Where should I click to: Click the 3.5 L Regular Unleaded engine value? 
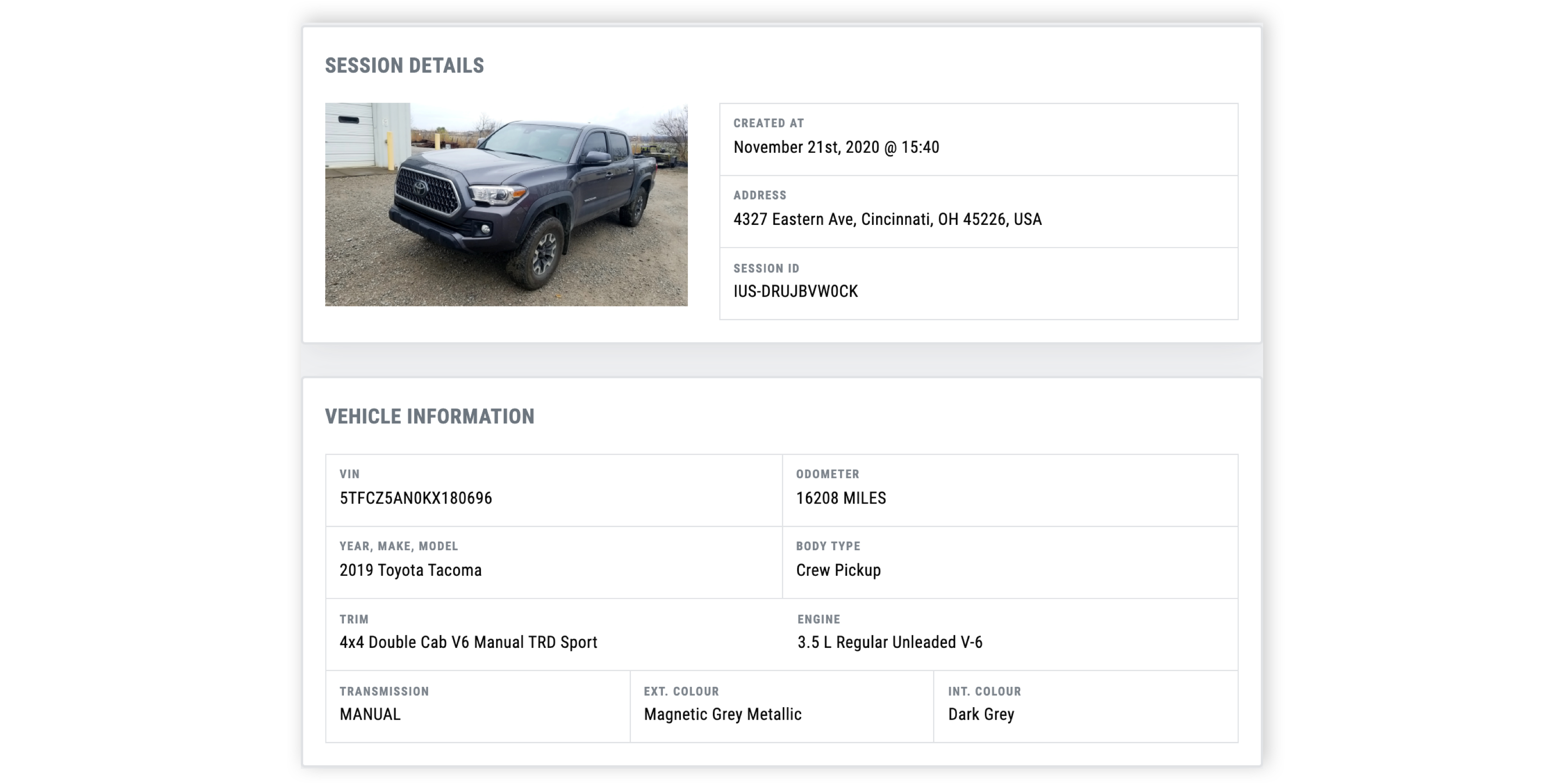[x=890, y=642]
